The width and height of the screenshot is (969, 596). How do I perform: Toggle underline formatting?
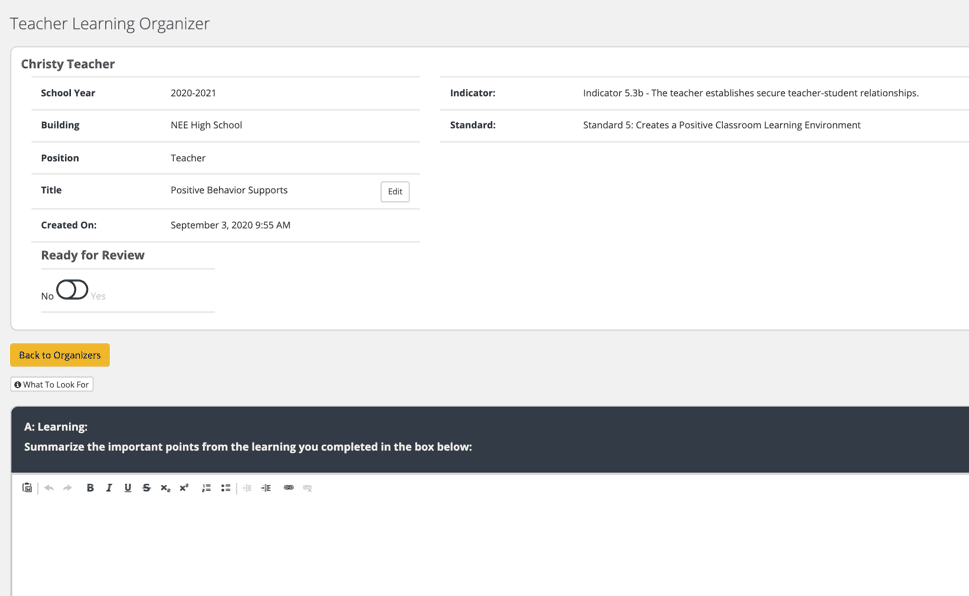(128, 488)
